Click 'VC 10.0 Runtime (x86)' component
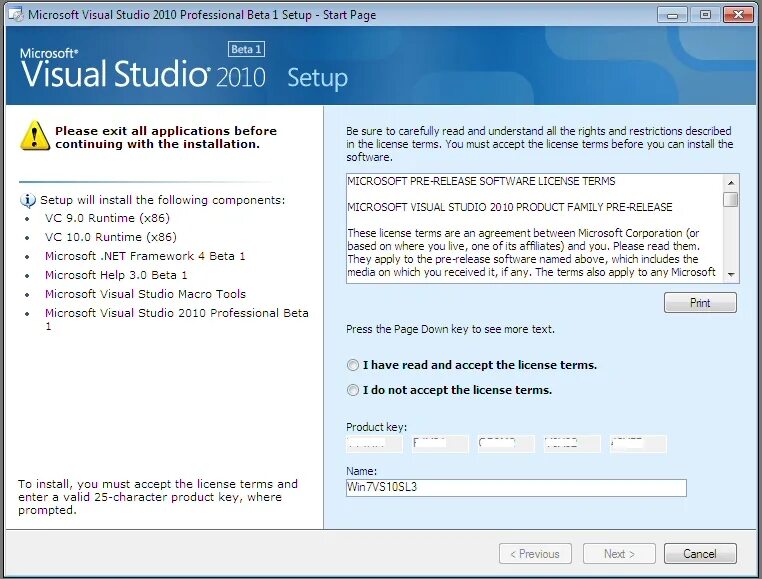The image size is (762, 579). point(111,237)
